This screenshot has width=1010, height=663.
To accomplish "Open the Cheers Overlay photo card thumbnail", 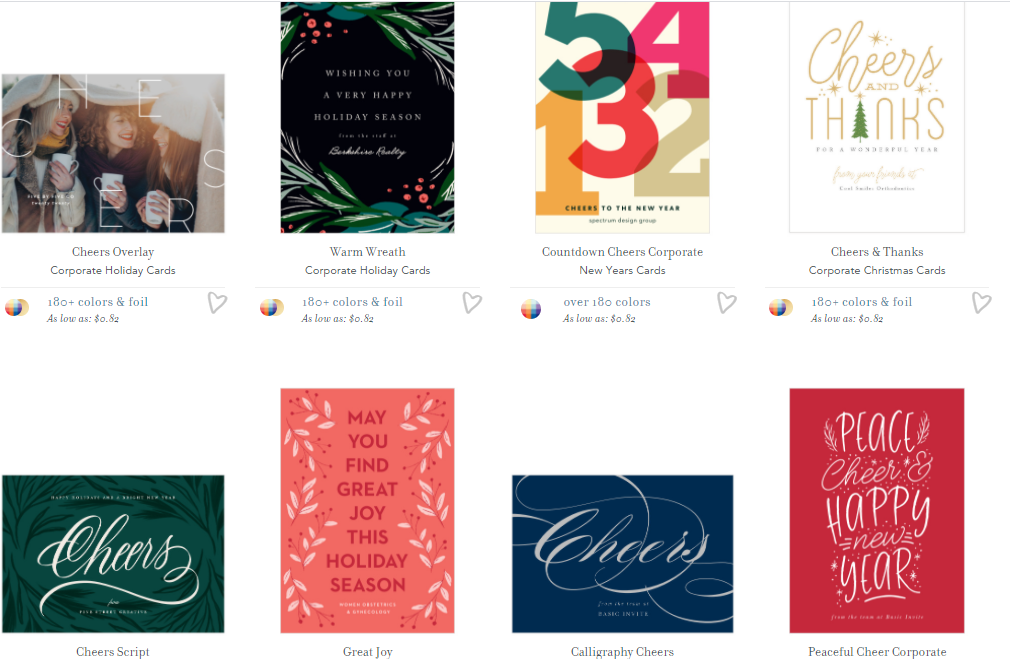I will coord(113,153).
